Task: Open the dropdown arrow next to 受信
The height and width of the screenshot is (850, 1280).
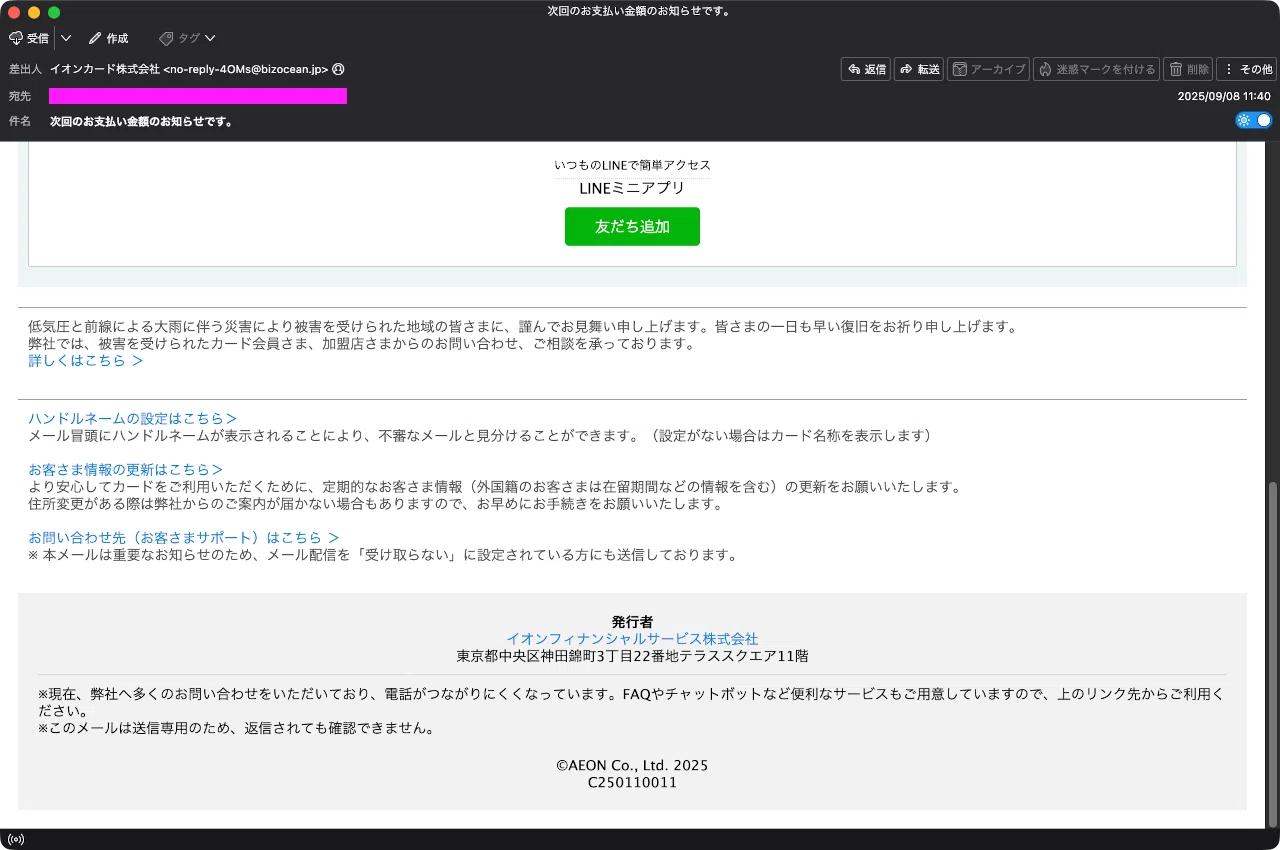Action: click(x=66, y=38)
